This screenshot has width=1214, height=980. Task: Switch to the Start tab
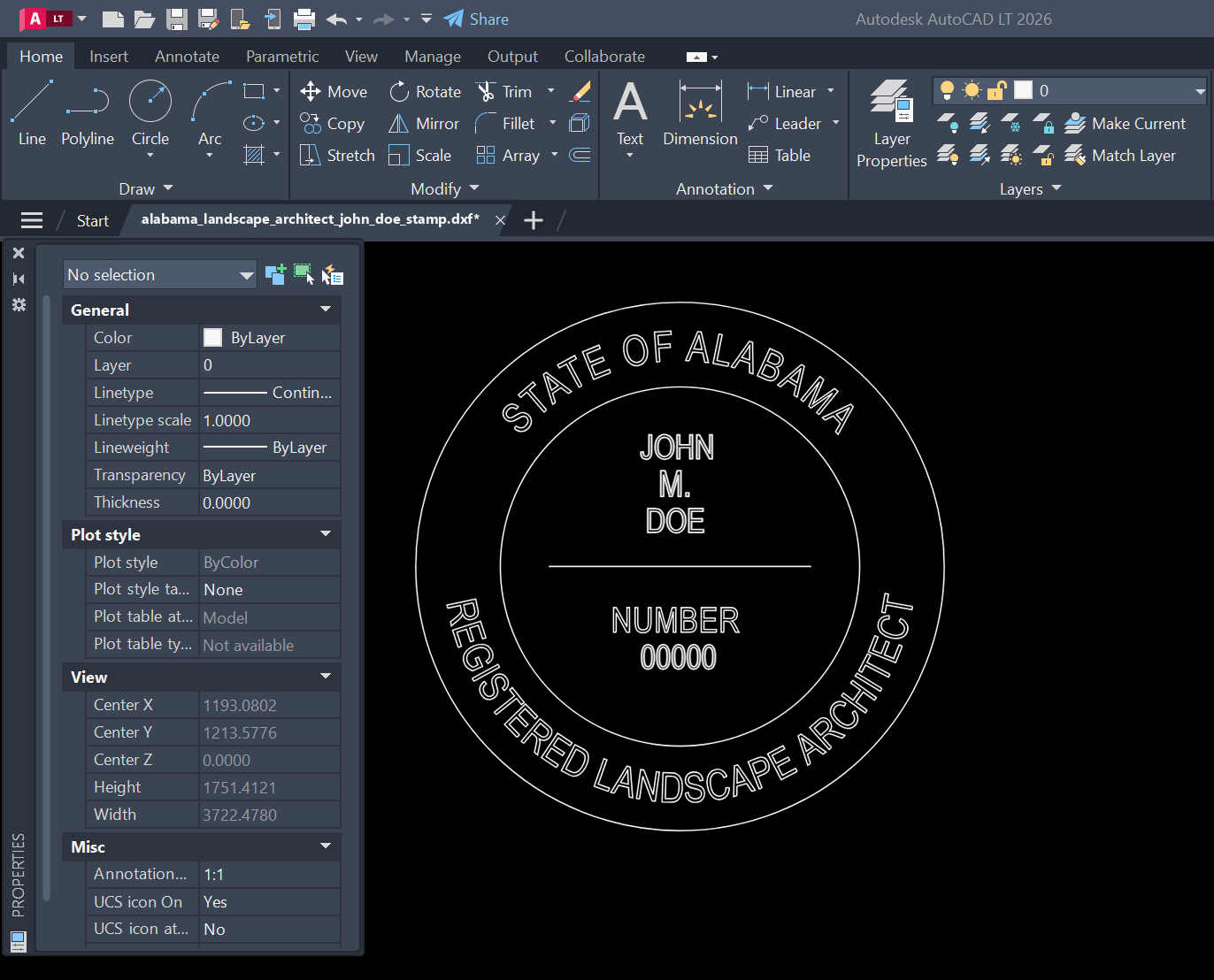tap(93, 220)
